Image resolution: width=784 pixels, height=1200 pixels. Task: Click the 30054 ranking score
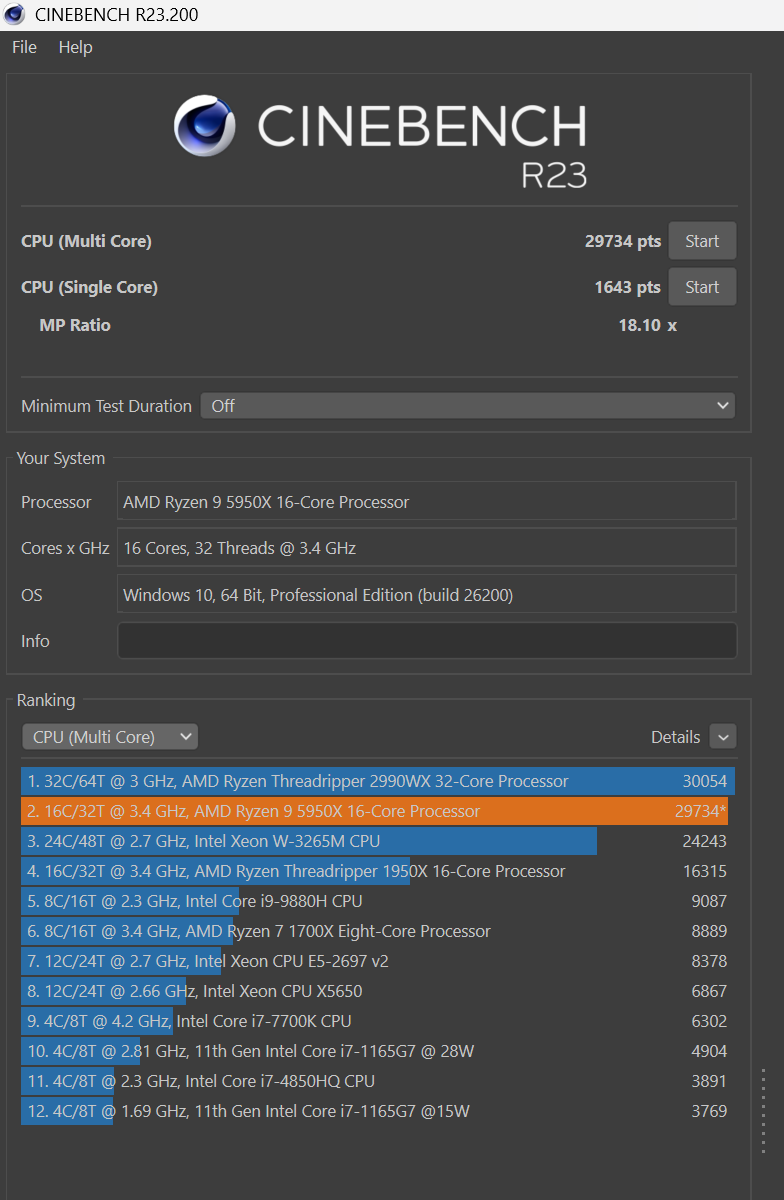click(x=704, y=781)
